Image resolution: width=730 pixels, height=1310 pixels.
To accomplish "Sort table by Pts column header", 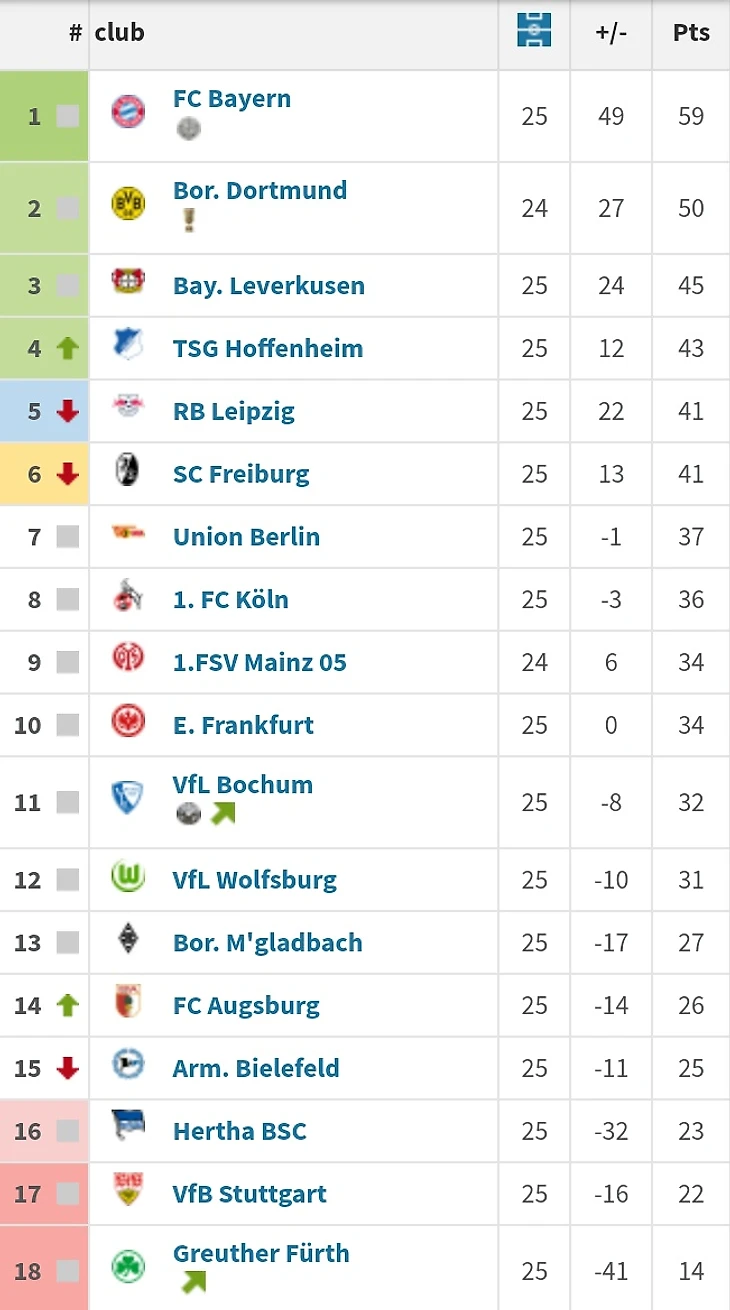I will 691,32.
